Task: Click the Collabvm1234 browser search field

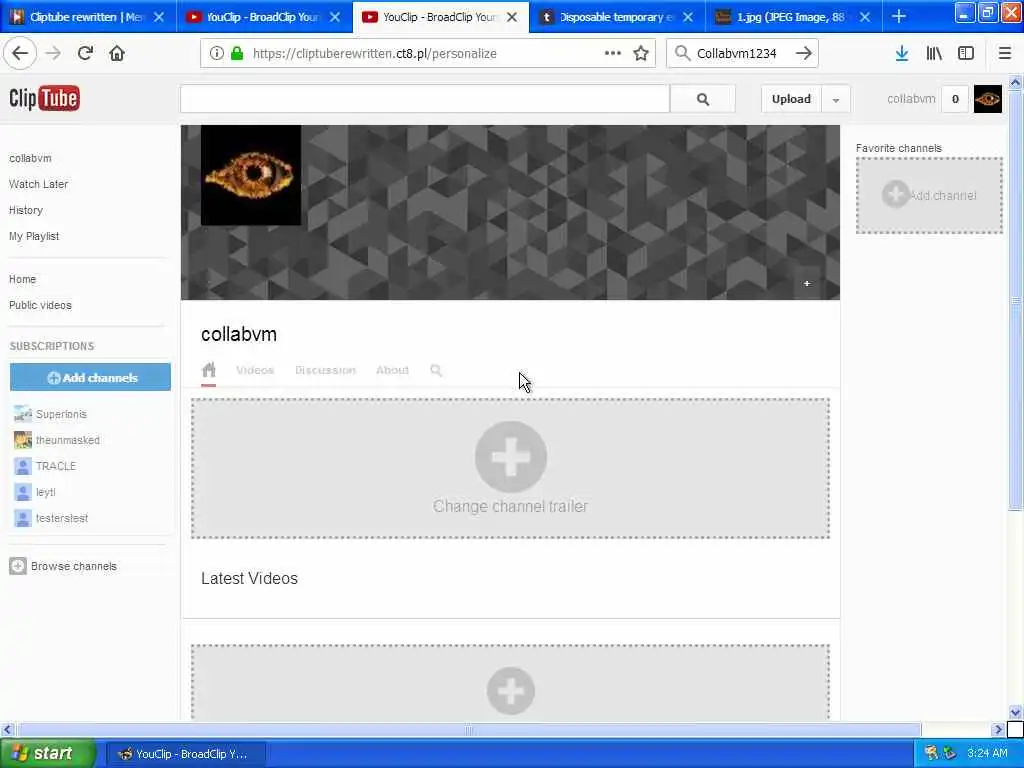Action: click(742, 54)
